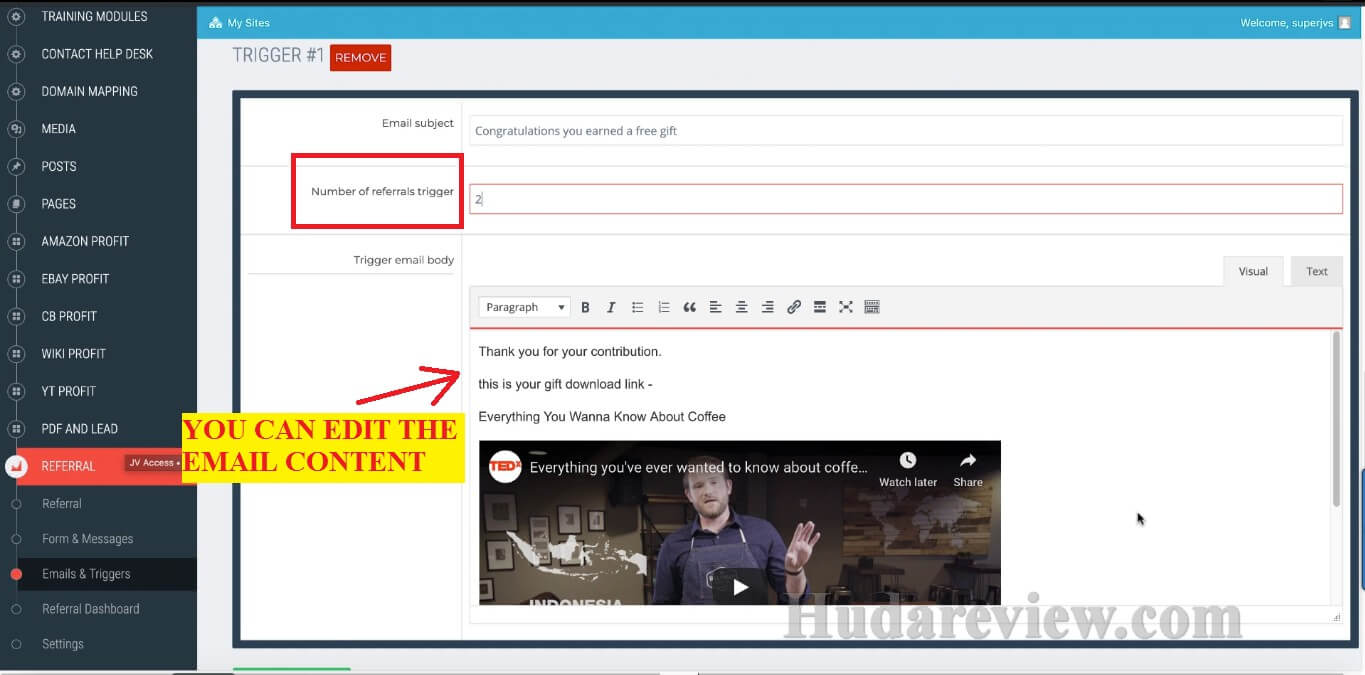
Task: Click the video title 'Everything you've ever wanted'
Action: pyautogui.click(x=699, y=467)
